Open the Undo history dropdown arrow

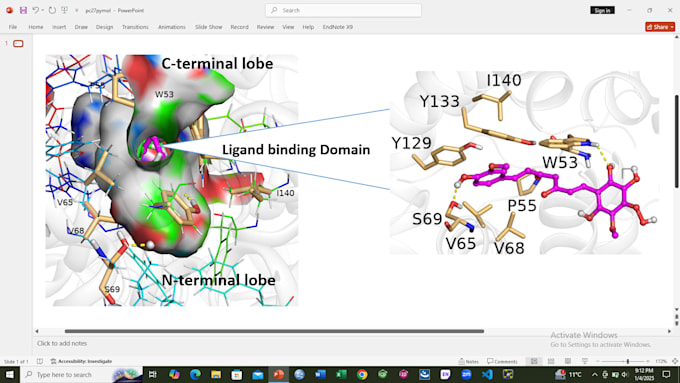pos(42,10)
